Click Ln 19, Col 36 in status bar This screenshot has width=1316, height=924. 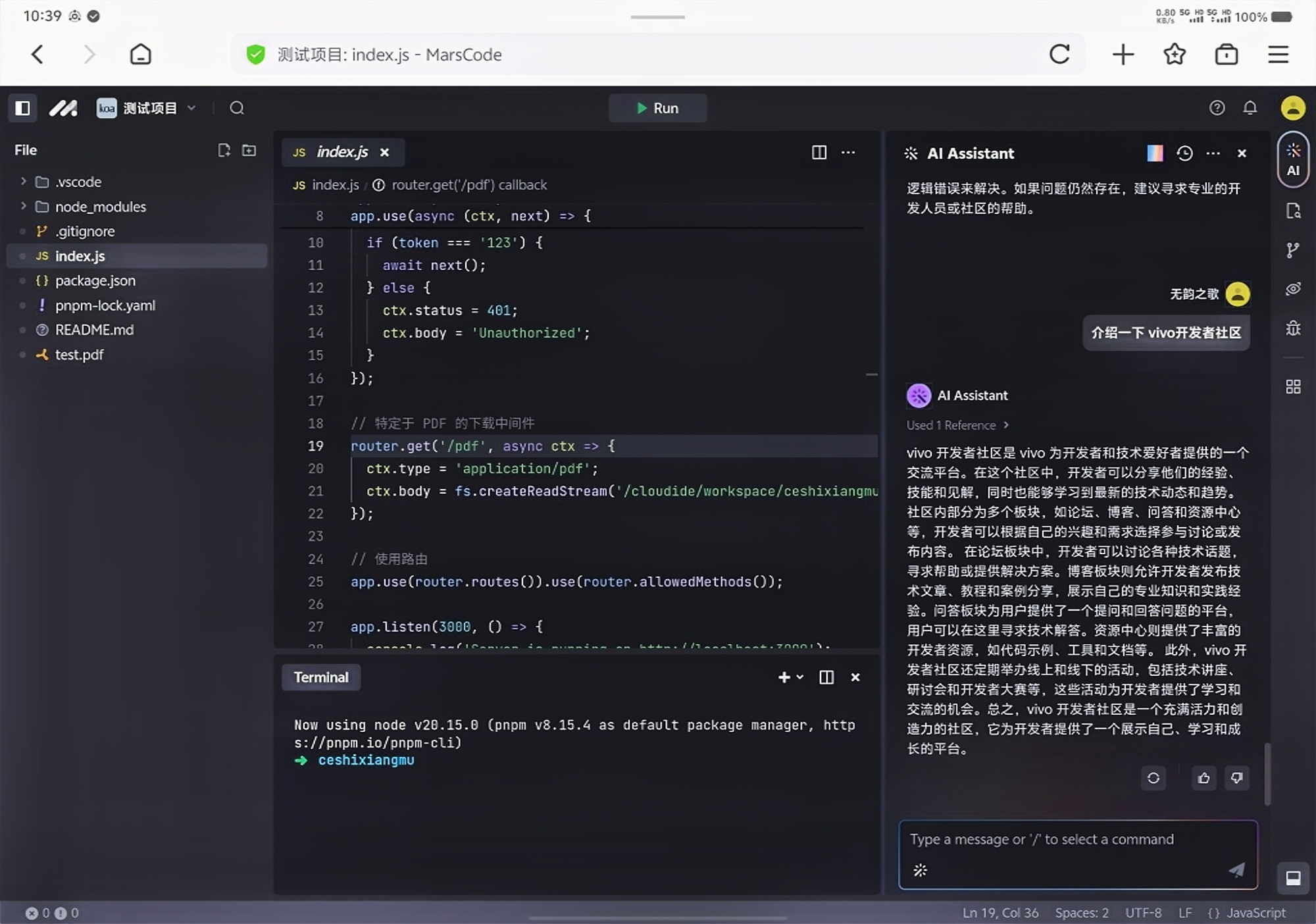[1000, 913]
